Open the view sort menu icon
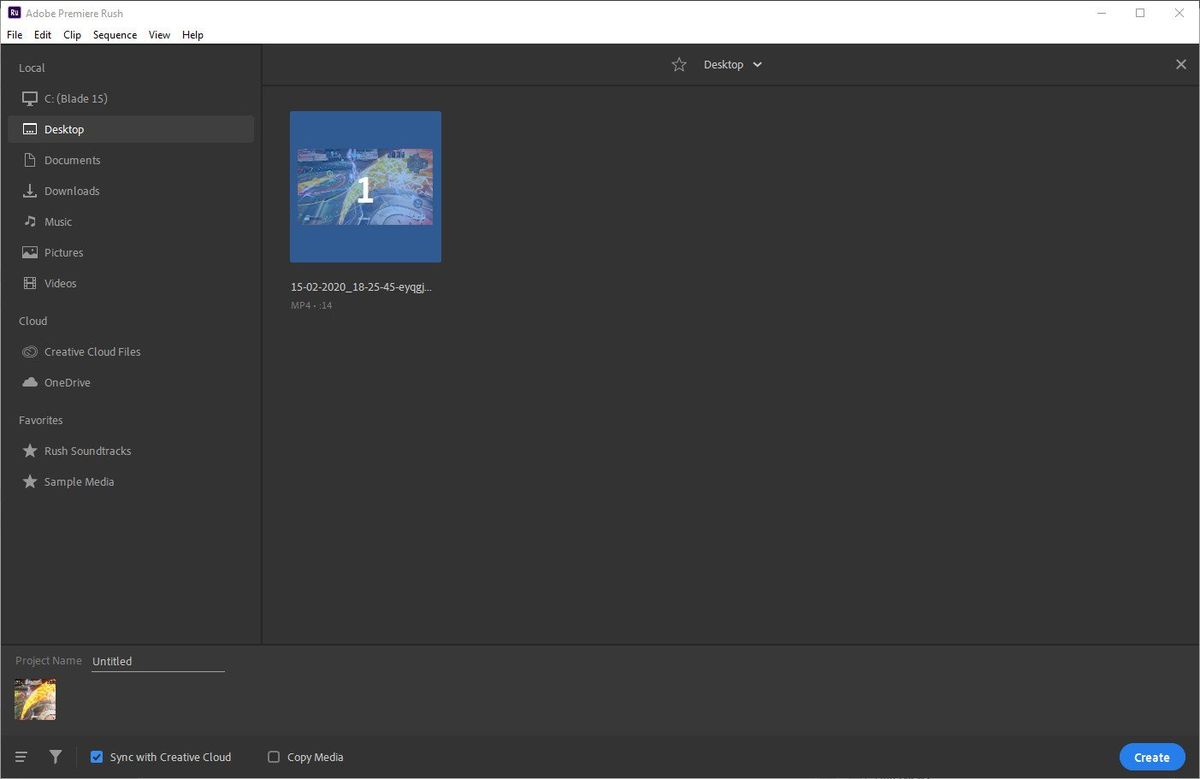1200x779 pixels. (21, 756)
